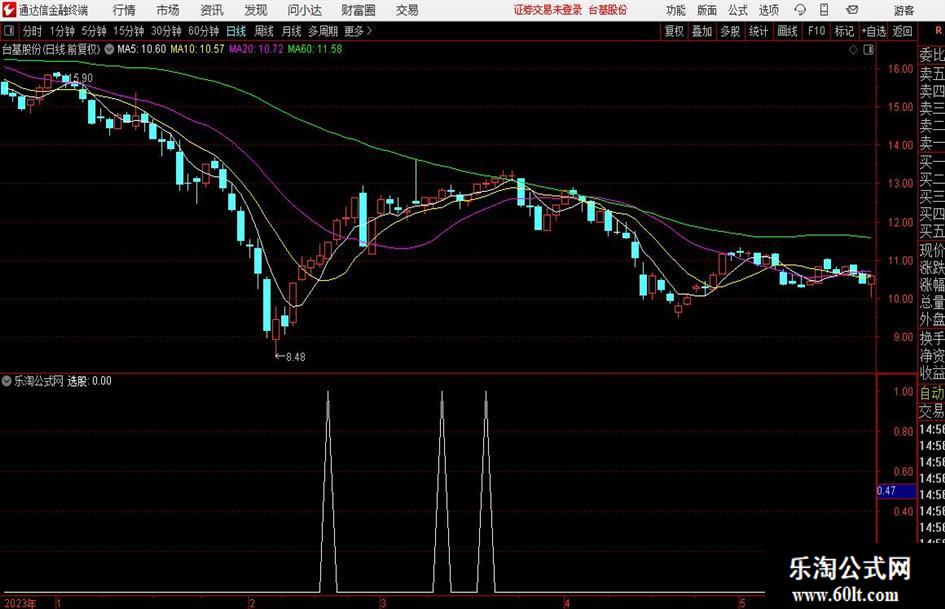Select the 日线 daily period
This screenshot has height=609, width=945.
(236, 31)
